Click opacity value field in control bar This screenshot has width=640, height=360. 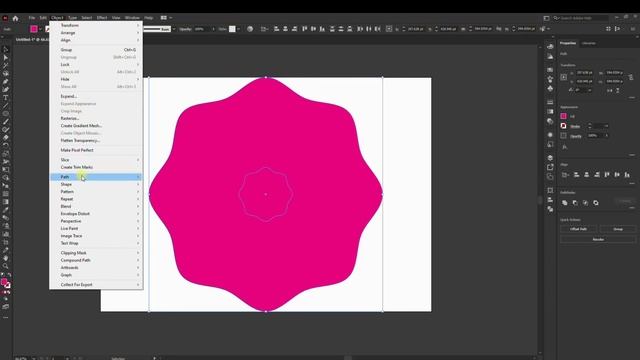tap(202, 29)
